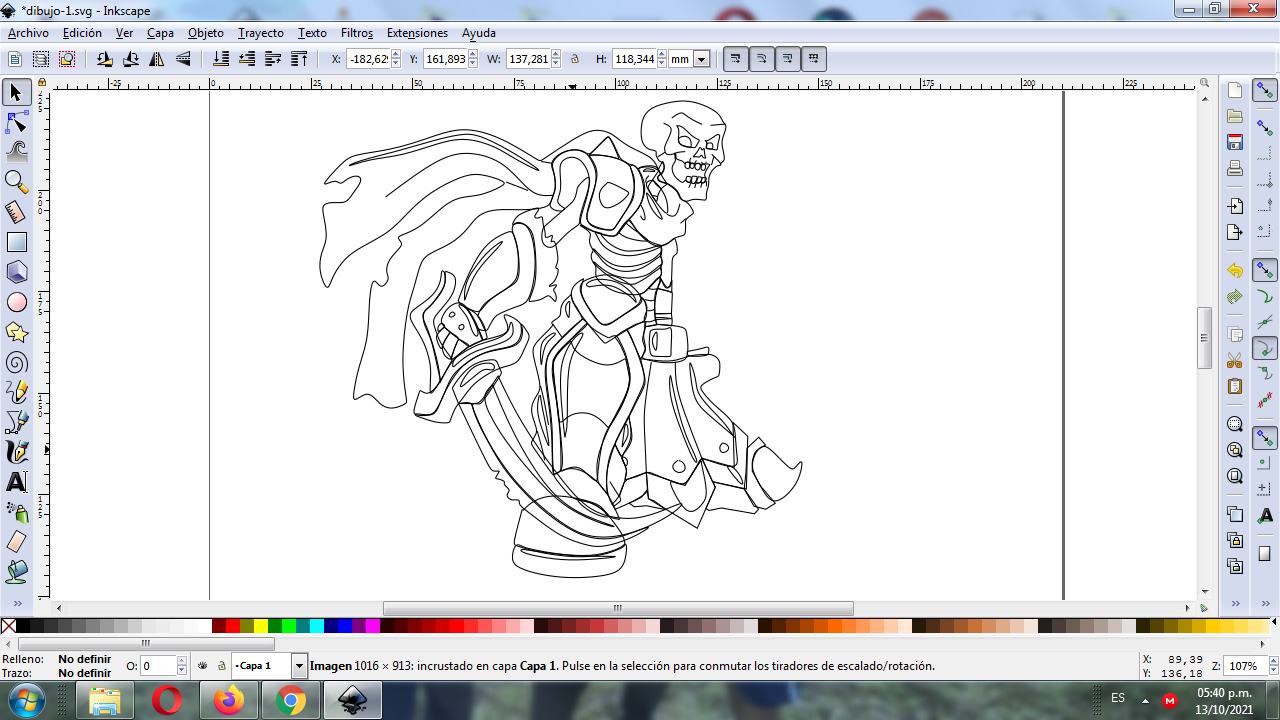Click Lower selection to bottom icon
The image size is (1280, 720).
220,59
